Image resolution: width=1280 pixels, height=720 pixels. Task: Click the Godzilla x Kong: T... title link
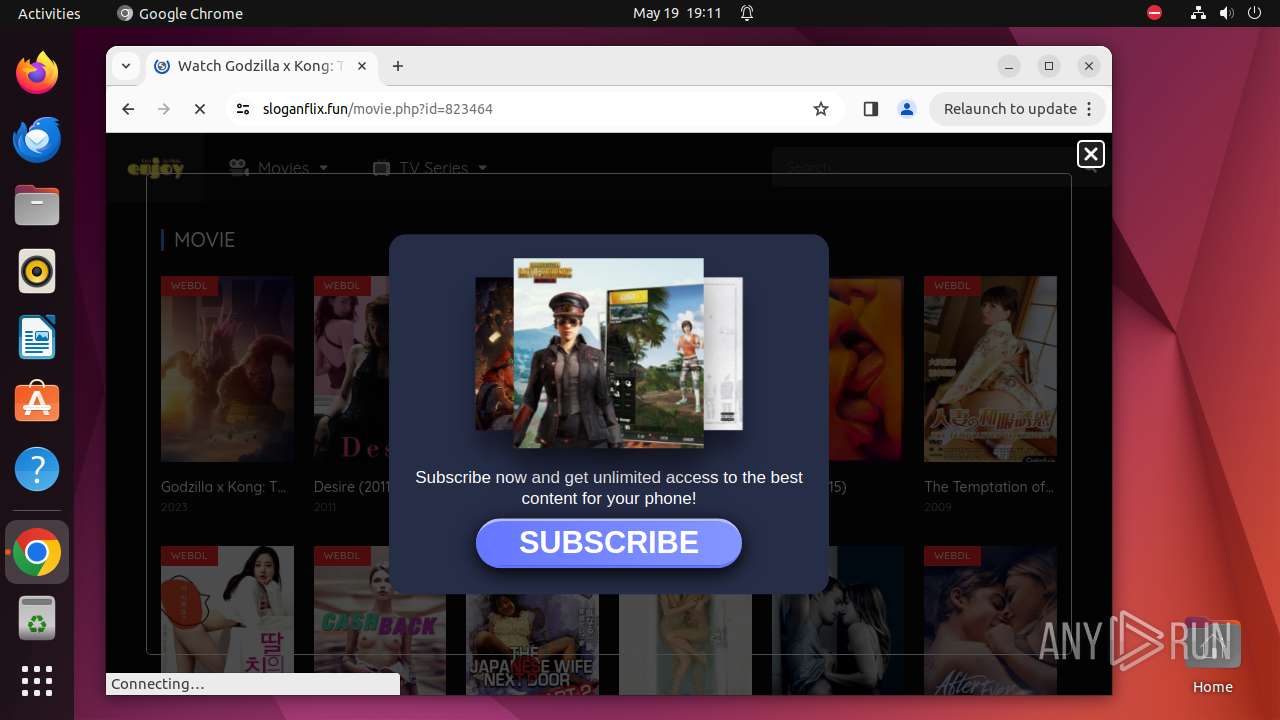coord(224,487)
